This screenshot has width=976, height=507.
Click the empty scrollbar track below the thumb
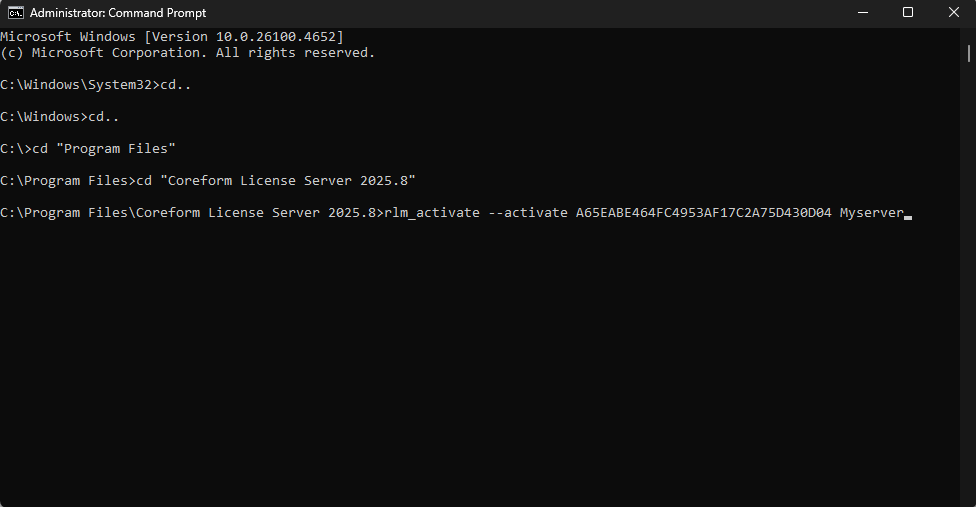click(x=969, y=280)
